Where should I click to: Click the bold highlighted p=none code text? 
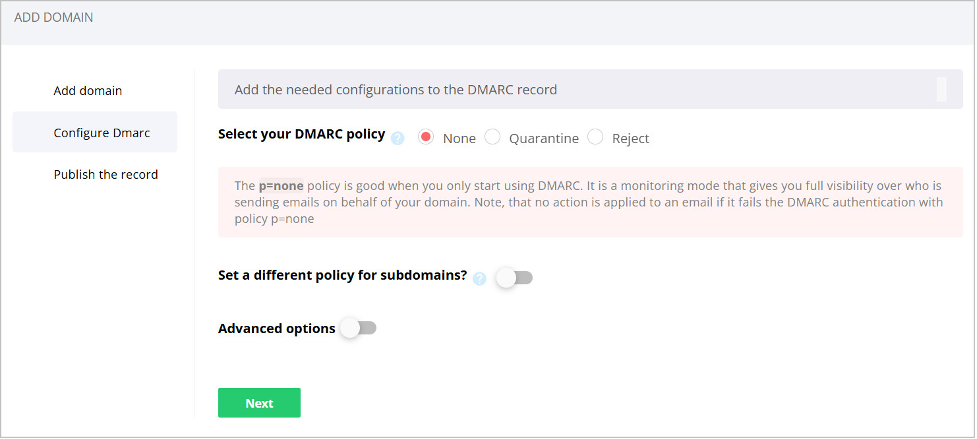click(x=280, y=185)
